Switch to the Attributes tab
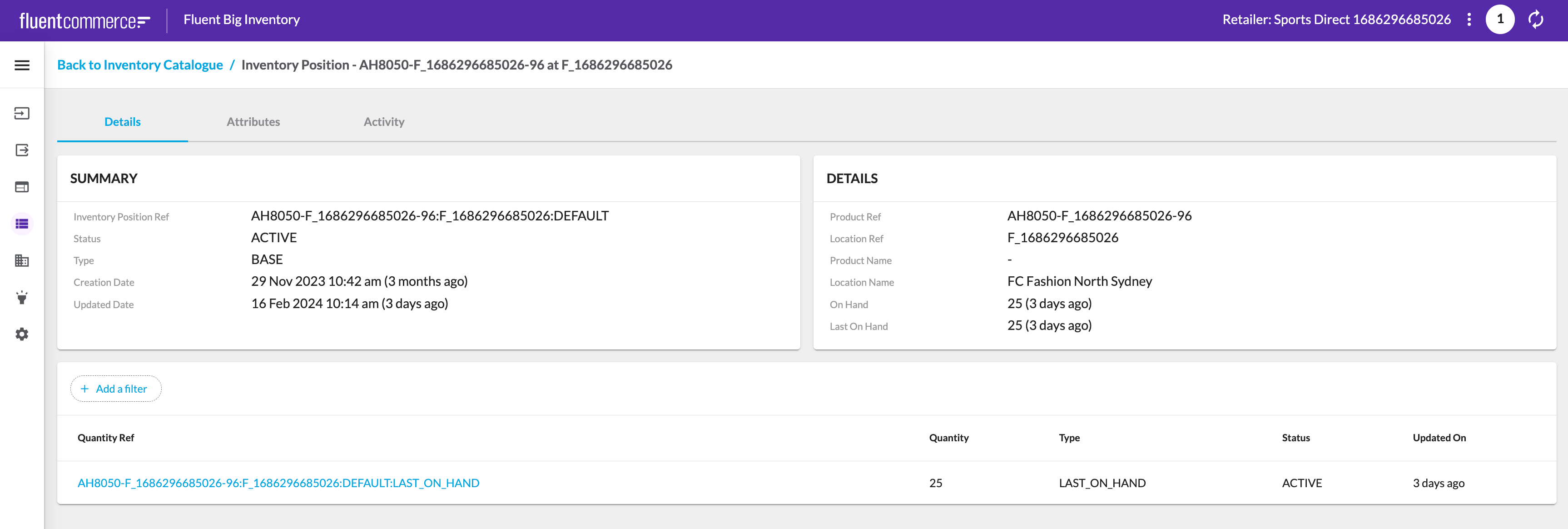Screen dimensions: 1568x529 253,122
